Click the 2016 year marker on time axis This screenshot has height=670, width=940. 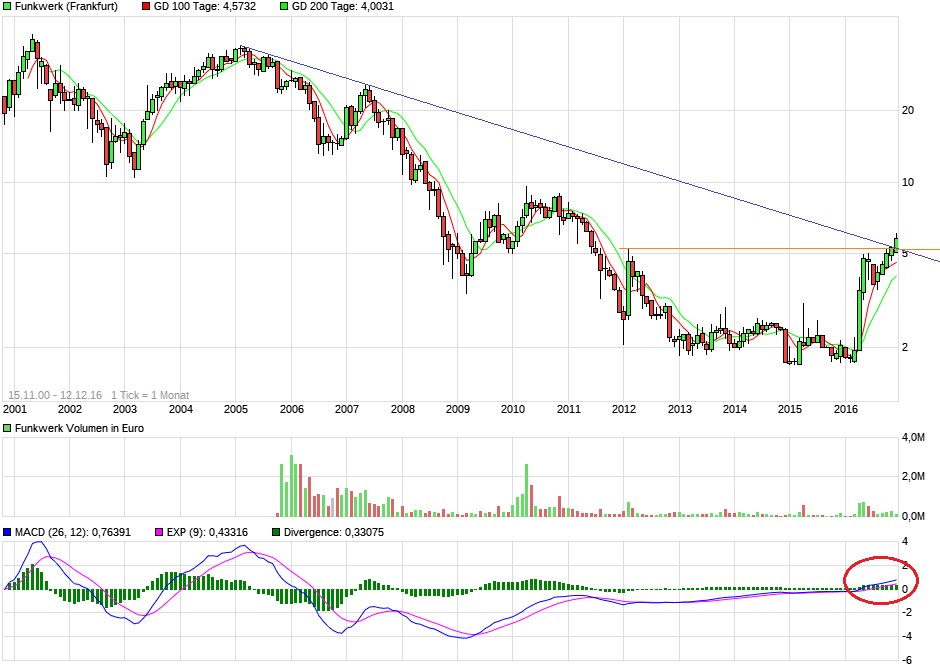(845, 409)
